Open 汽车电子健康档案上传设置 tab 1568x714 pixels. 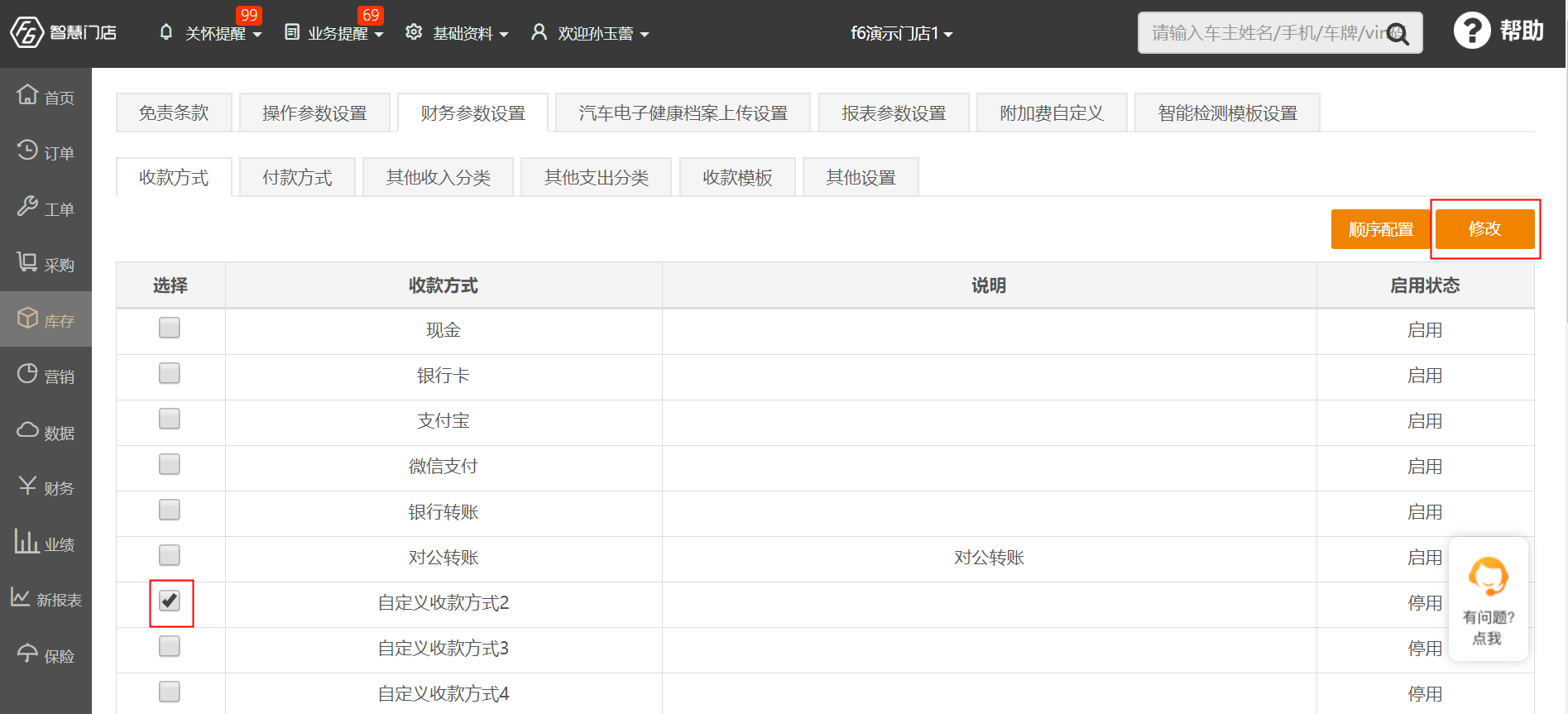[683, 113]
